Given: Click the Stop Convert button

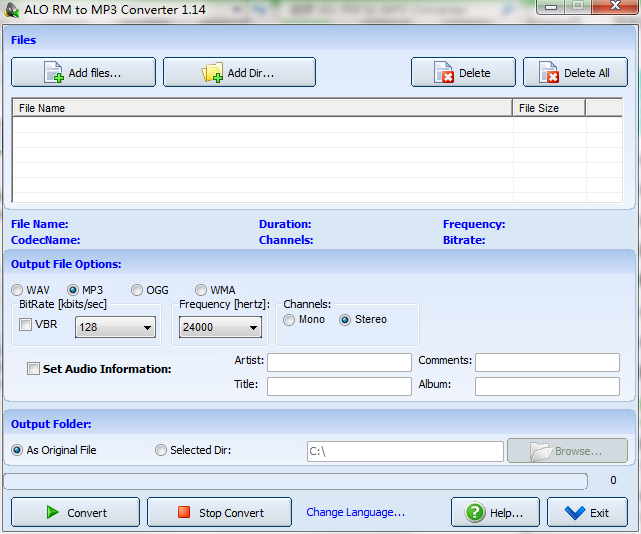Looking at the screenshot, I should coord(220,512).
